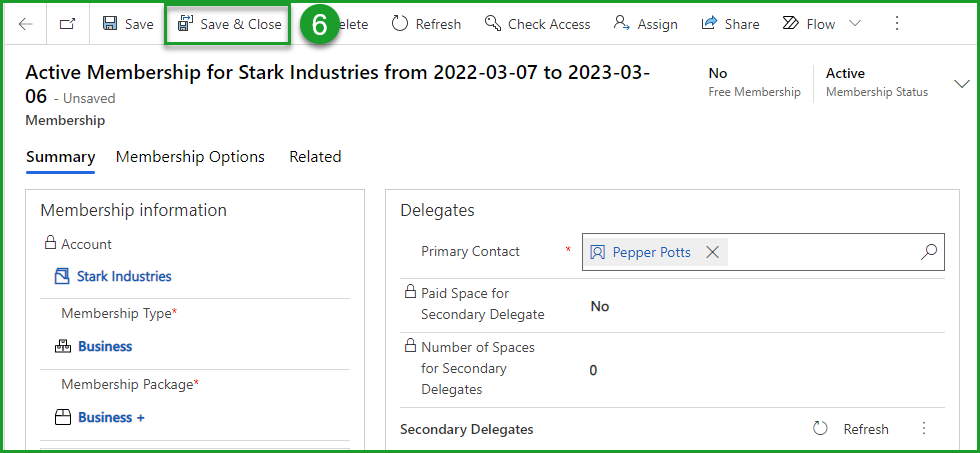The height and width of the screenshot is (453, 980).
Task: Assign the membership record
Action: 645,24
